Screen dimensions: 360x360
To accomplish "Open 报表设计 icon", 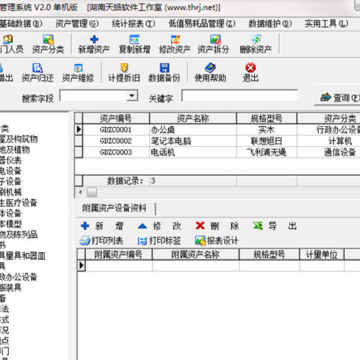I will tap(200, 240).
